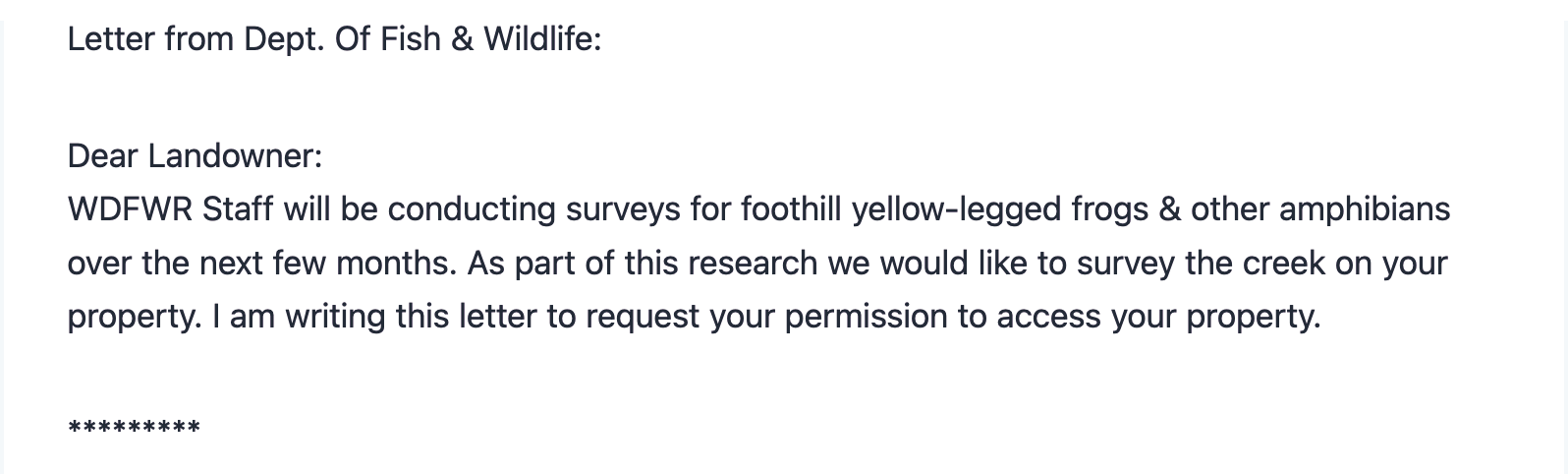The height and width of the screenshot is (474, 1568).
Task: Click the row of asterisks separator
Action: coord(134,429)
